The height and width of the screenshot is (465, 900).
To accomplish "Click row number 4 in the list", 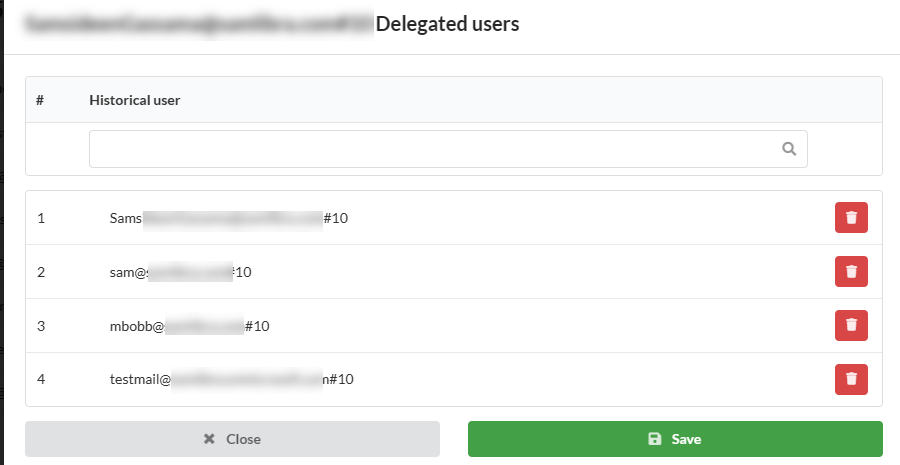I will click(41, 379).
